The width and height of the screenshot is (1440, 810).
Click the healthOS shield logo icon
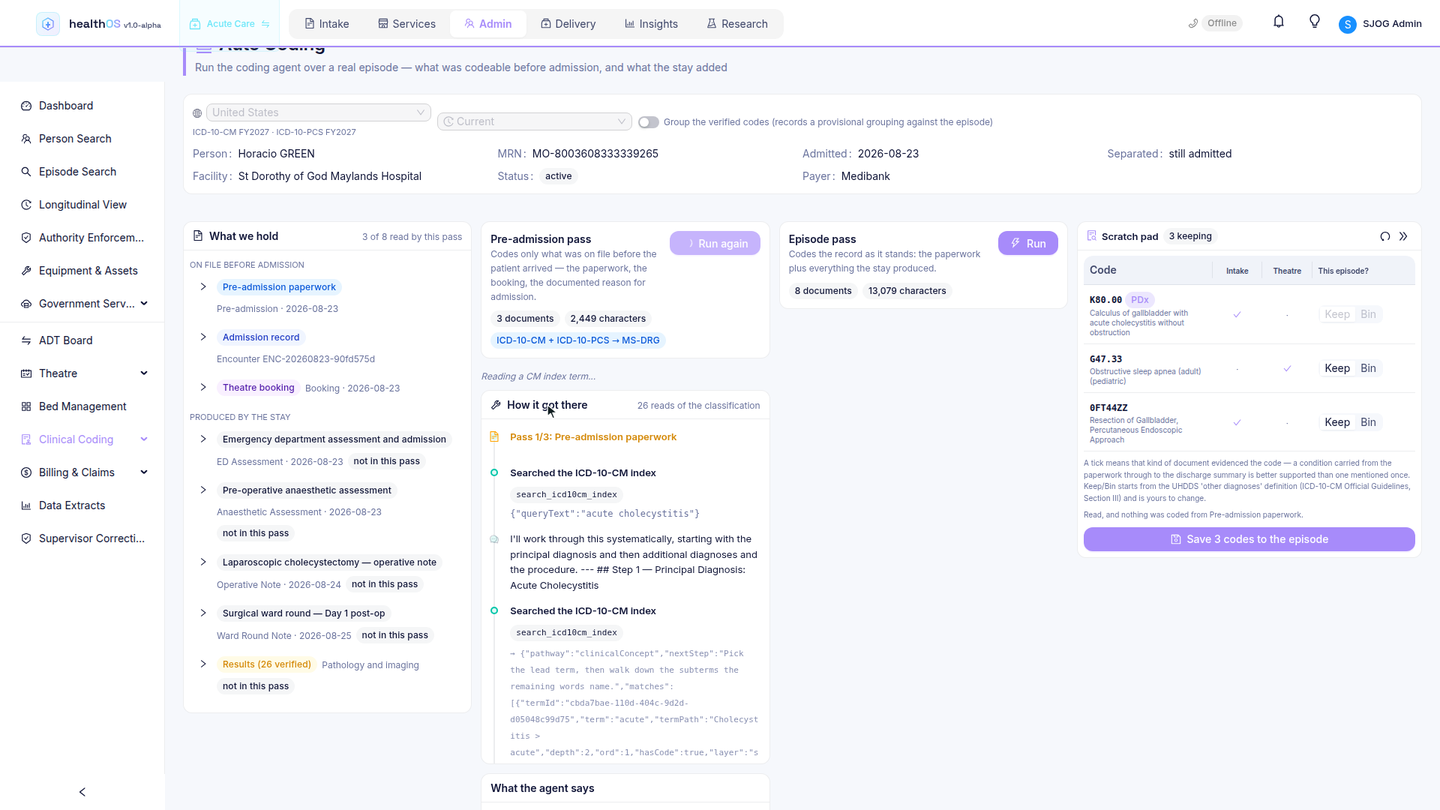(47, 24)
